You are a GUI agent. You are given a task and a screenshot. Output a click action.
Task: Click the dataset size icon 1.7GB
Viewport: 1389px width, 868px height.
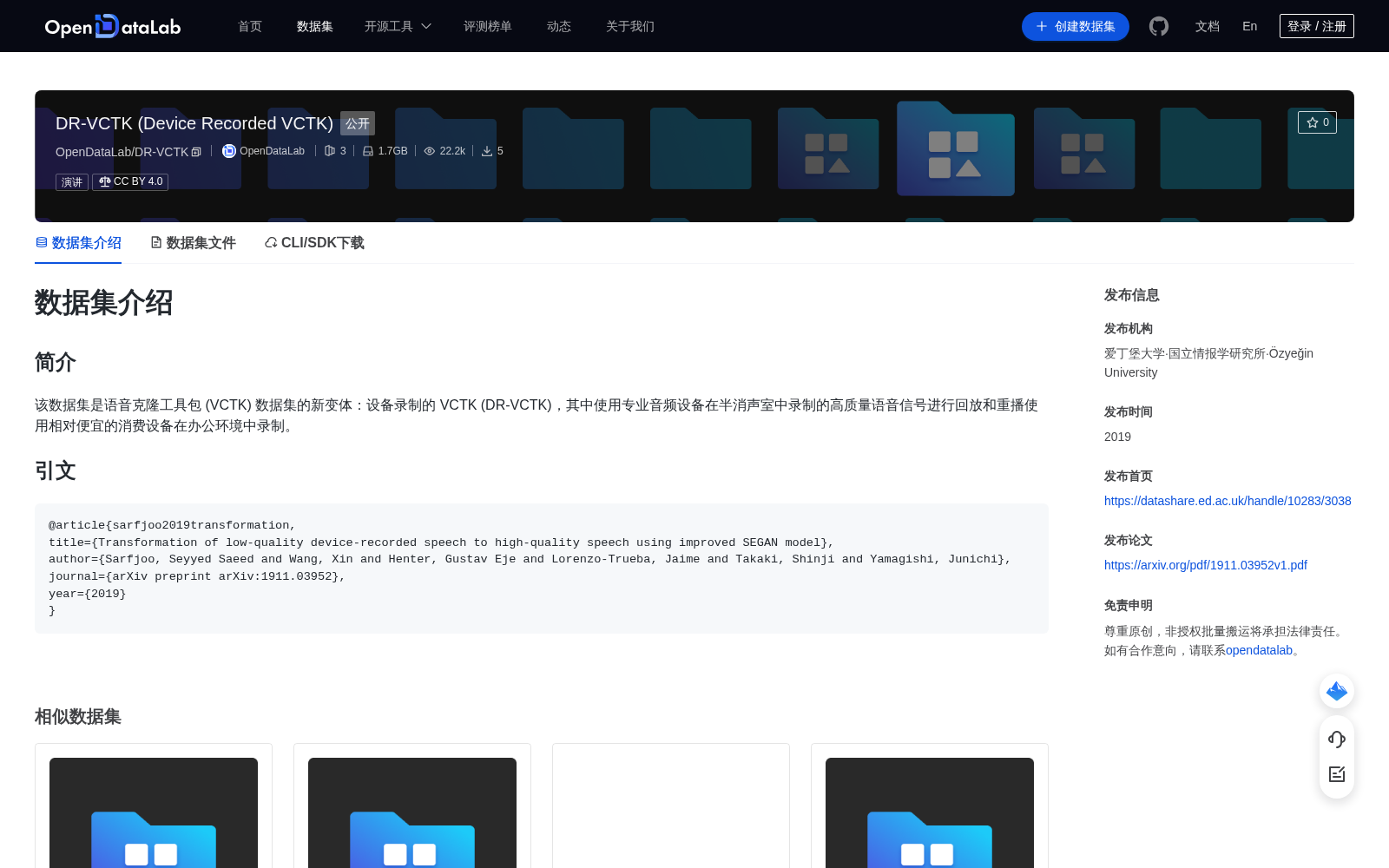[368, 151]
